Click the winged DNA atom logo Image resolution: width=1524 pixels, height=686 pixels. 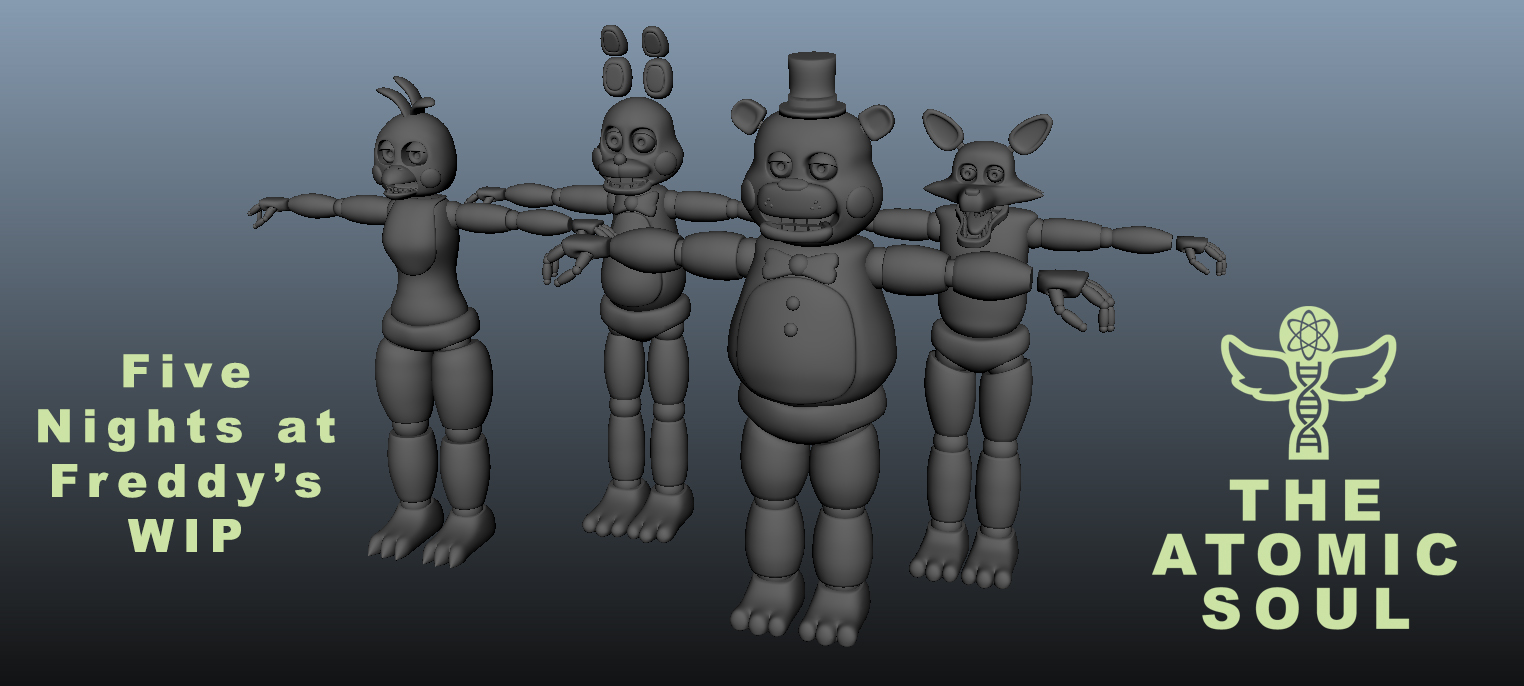pos(1308,381)
